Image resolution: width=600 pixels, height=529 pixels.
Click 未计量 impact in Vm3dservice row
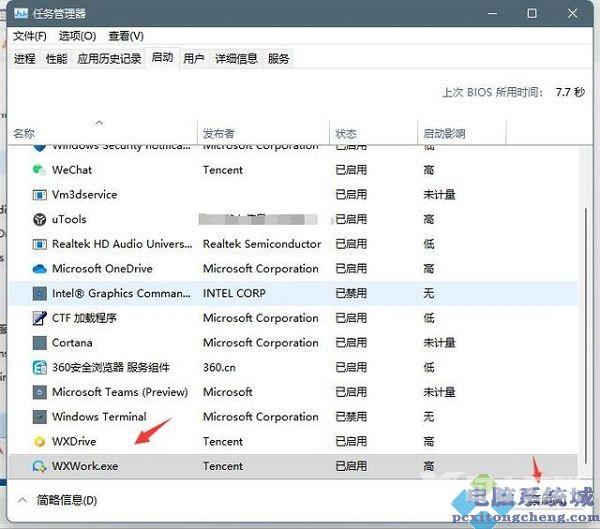point(439,194)
